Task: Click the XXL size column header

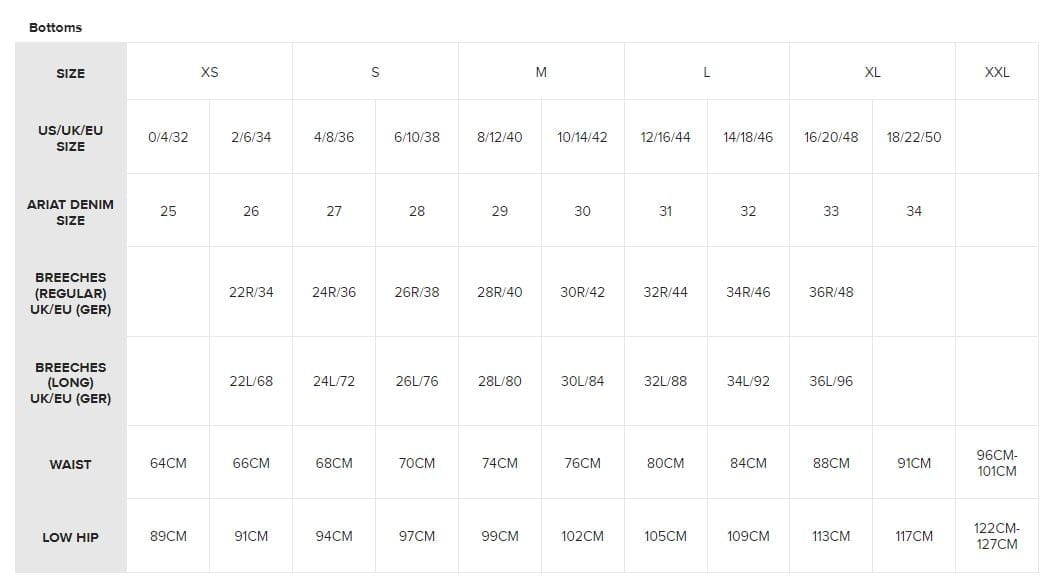Action: point(997,72)
